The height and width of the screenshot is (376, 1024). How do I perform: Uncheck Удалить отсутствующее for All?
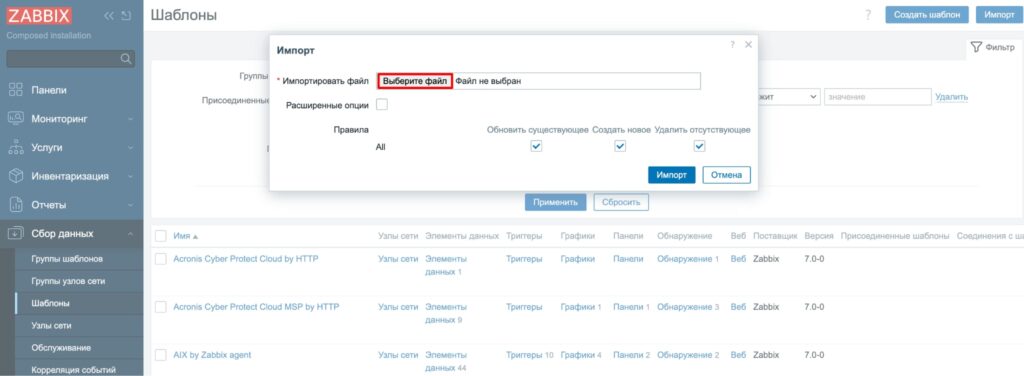(699, 147)
